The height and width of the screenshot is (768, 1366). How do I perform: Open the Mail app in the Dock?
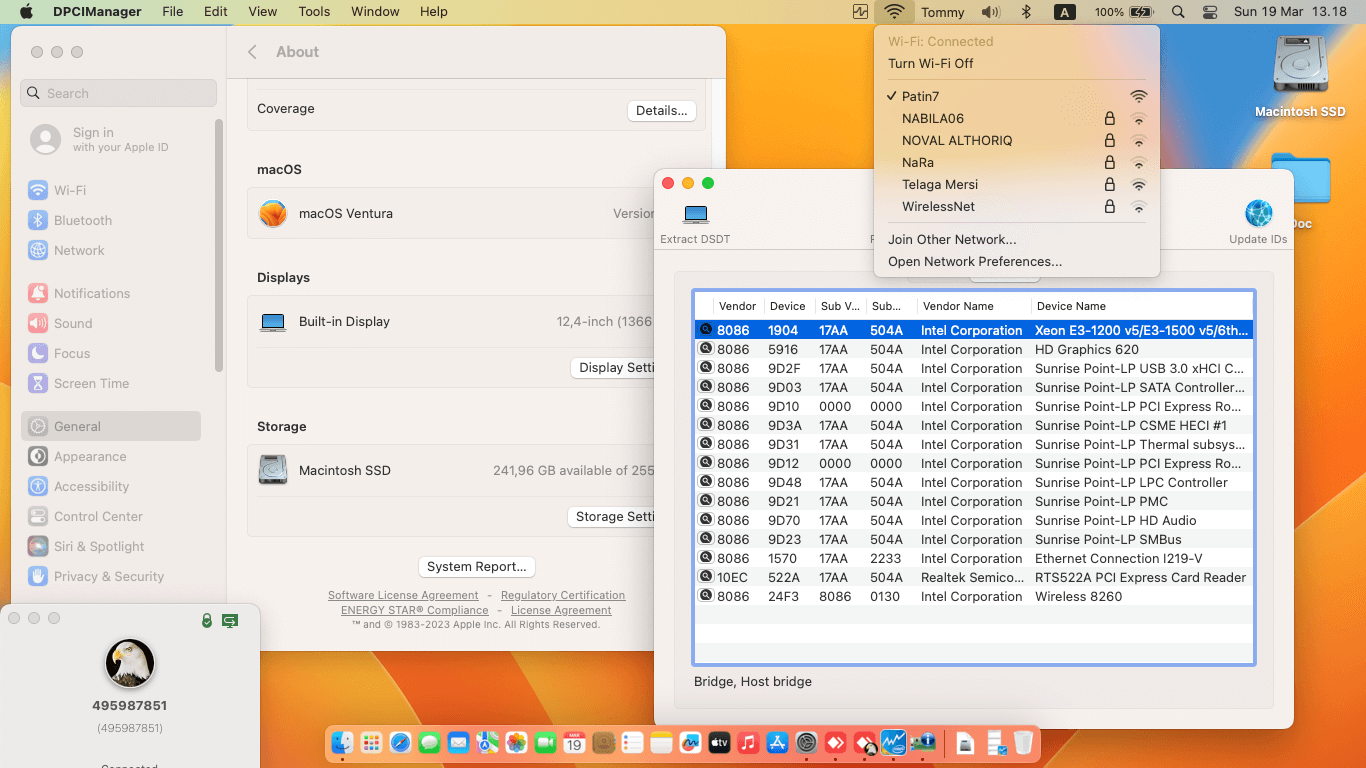point(458,743)
